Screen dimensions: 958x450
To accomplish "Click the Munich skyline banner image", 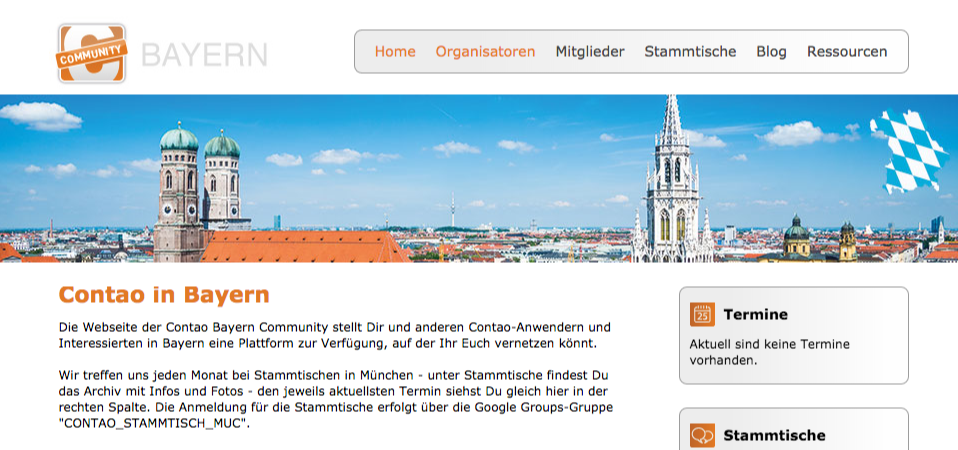I will pyautogui.click(x=479, y=178).
